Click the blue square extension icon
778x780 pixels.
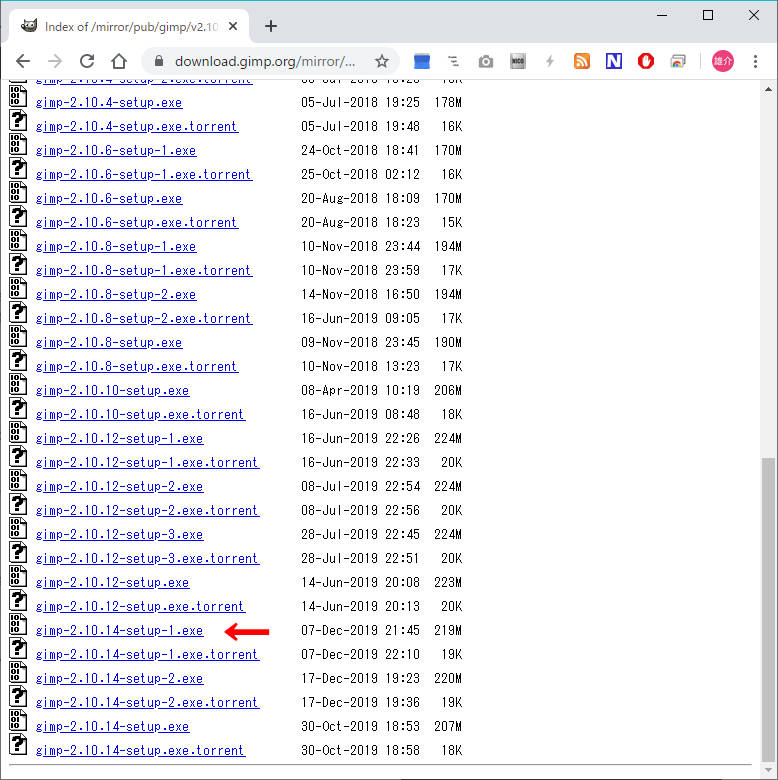pos(421,61)
